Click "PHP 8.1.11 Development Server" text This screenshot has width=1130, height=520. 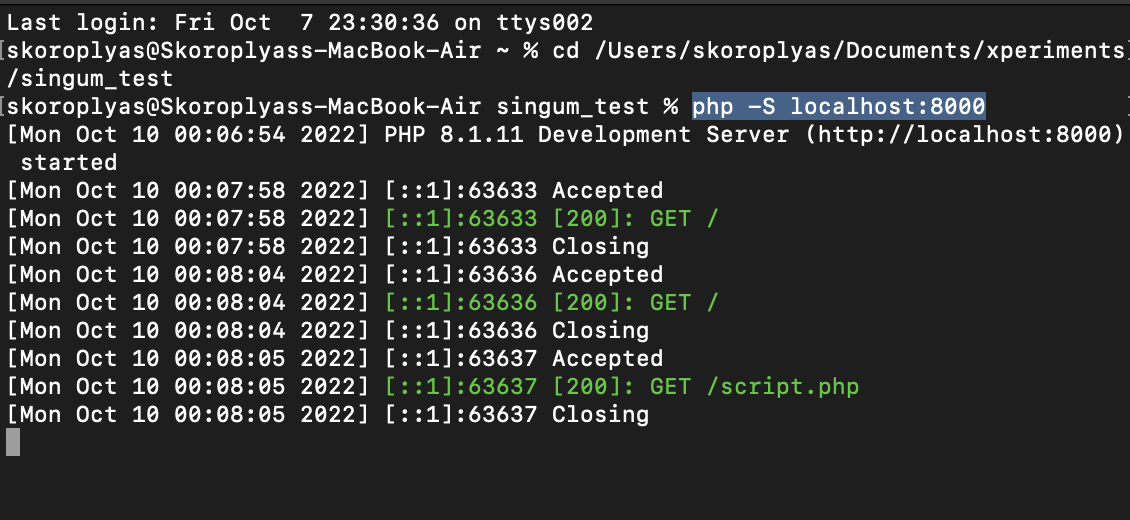point(537,134)
